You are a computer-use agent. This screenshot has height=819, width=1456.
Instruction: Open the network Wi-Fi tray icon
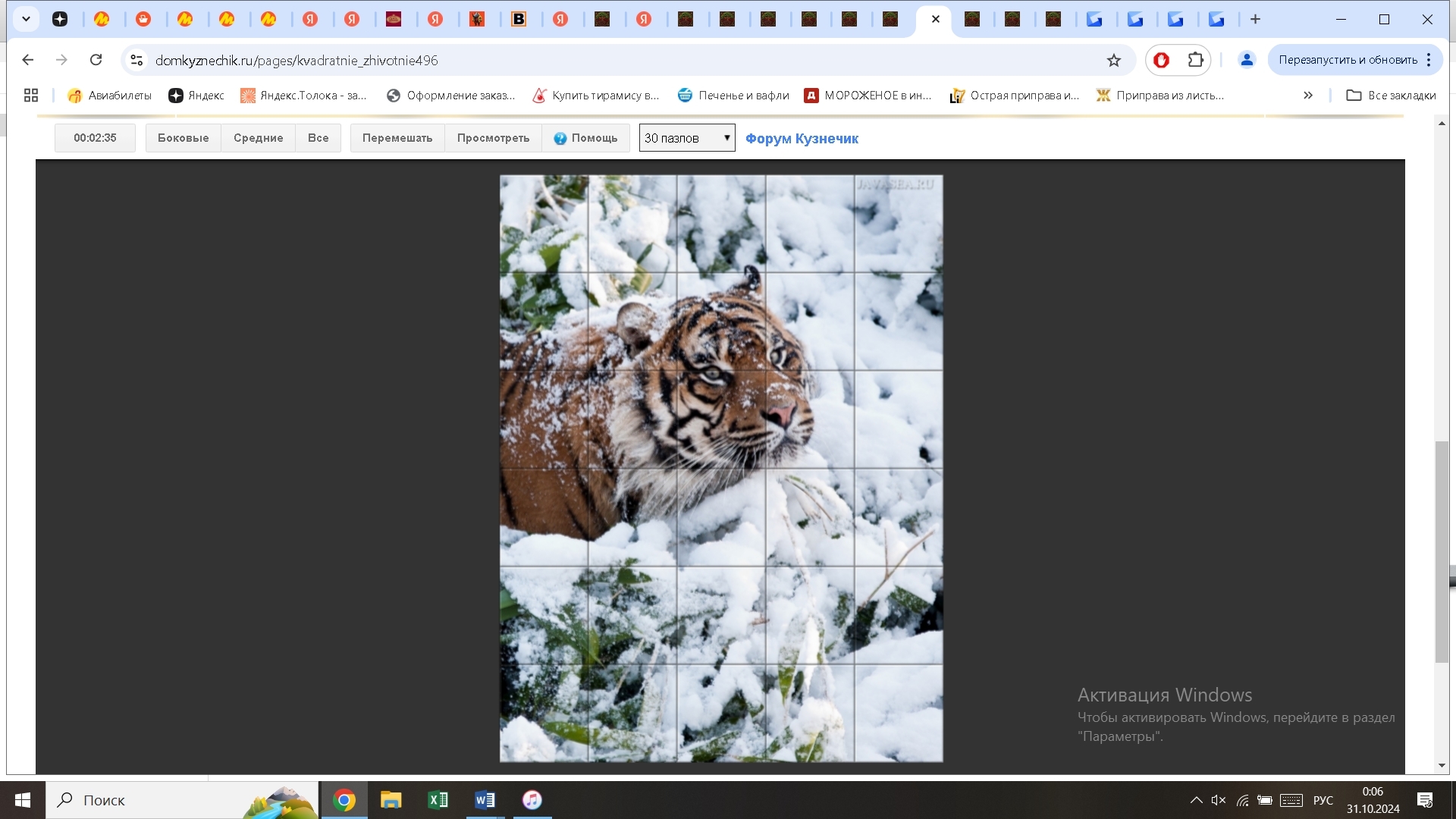point(1242,800)
